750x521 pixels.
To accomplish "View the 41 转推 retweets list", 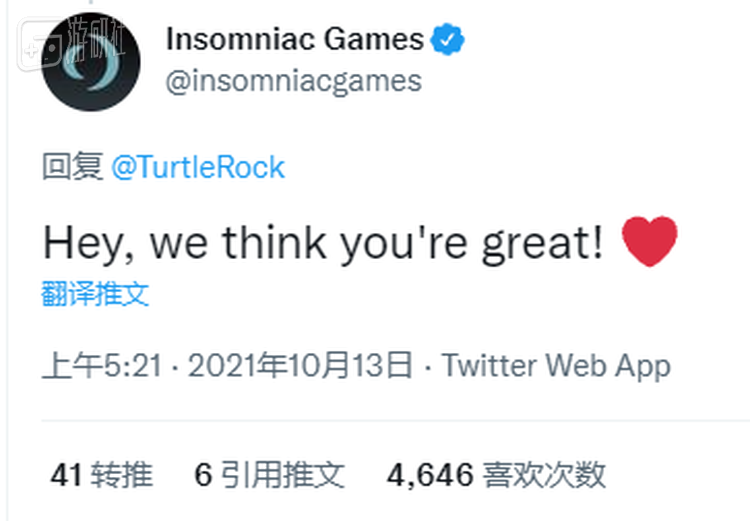I will coord(101,475).
